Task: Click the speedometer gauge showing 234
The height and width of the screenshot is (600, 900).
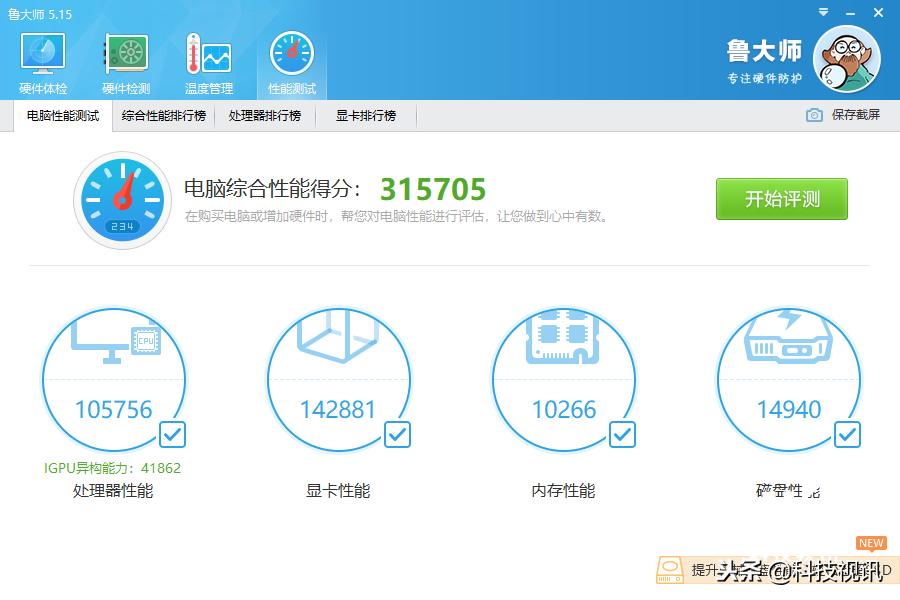Action: pyautogui.click(x=122, y=199)
